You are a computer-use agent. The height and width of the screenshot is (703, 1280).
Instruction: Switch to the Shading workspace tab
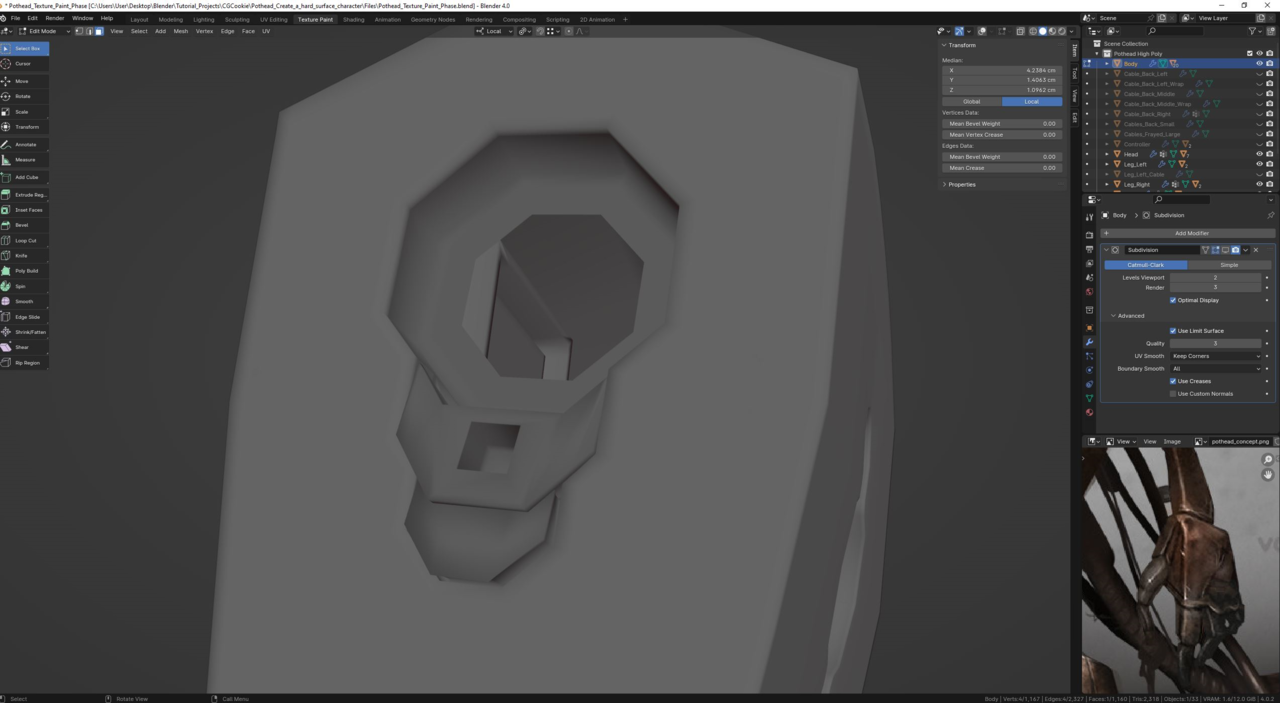click(x=354, y=19)
